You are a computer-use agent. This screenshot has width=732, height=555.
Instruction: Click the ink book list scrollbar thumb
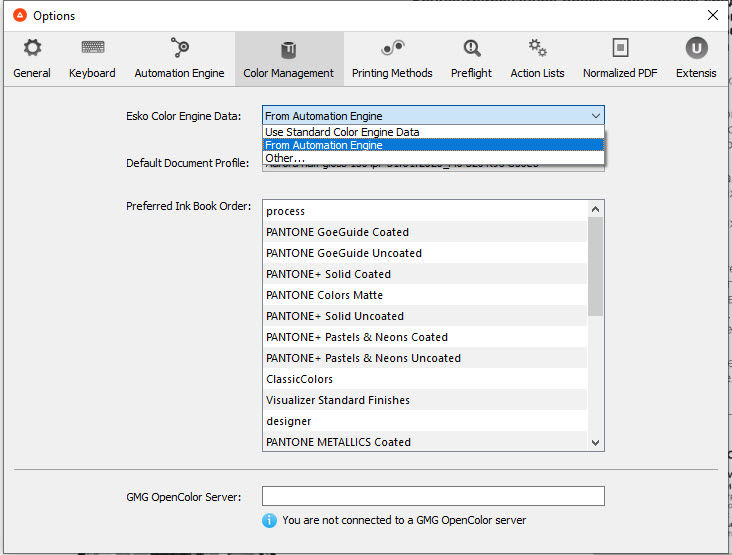pyautogui.click(x=595, y=267)
